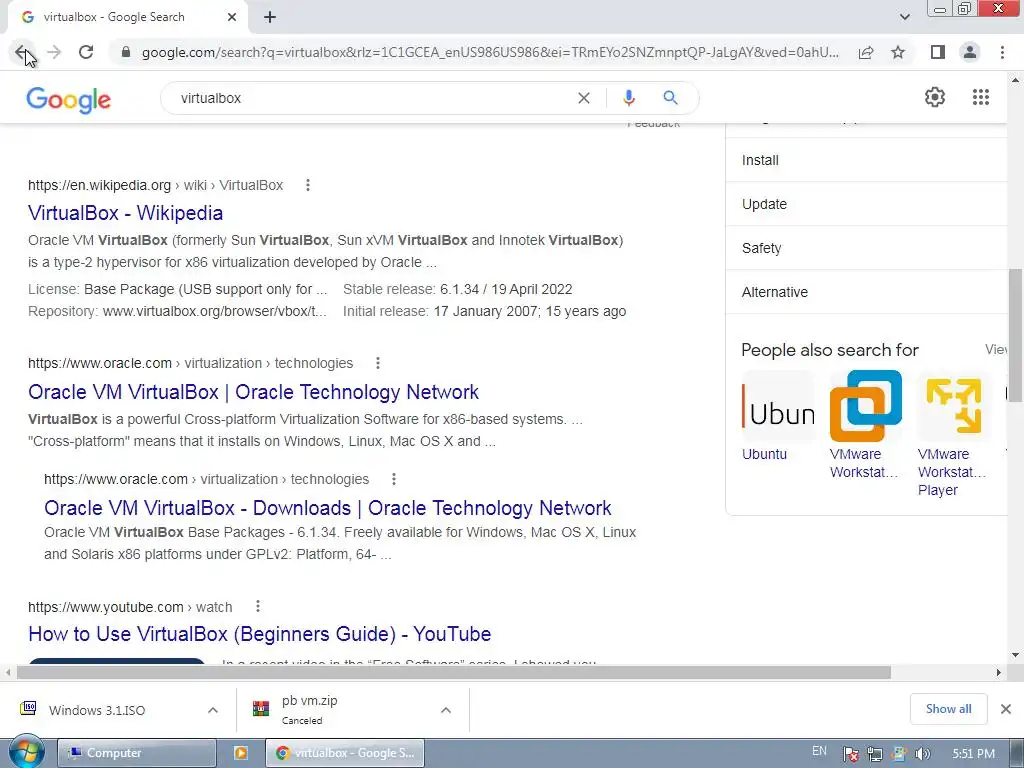Open options for Oracle Technology Network result

click(x=377, y=363)
